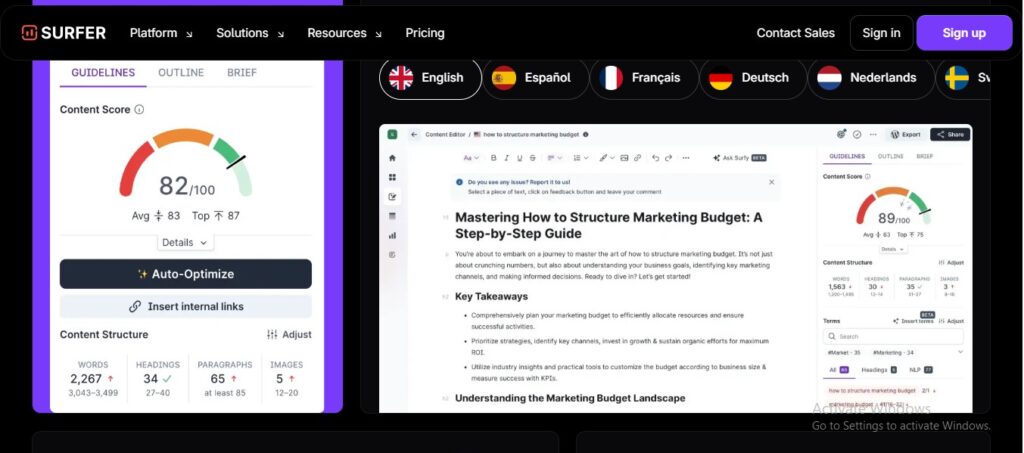Viewport: 1024px width, 453px height.
Task: Select the Headings terms filter tab
Action: point(878,370)
